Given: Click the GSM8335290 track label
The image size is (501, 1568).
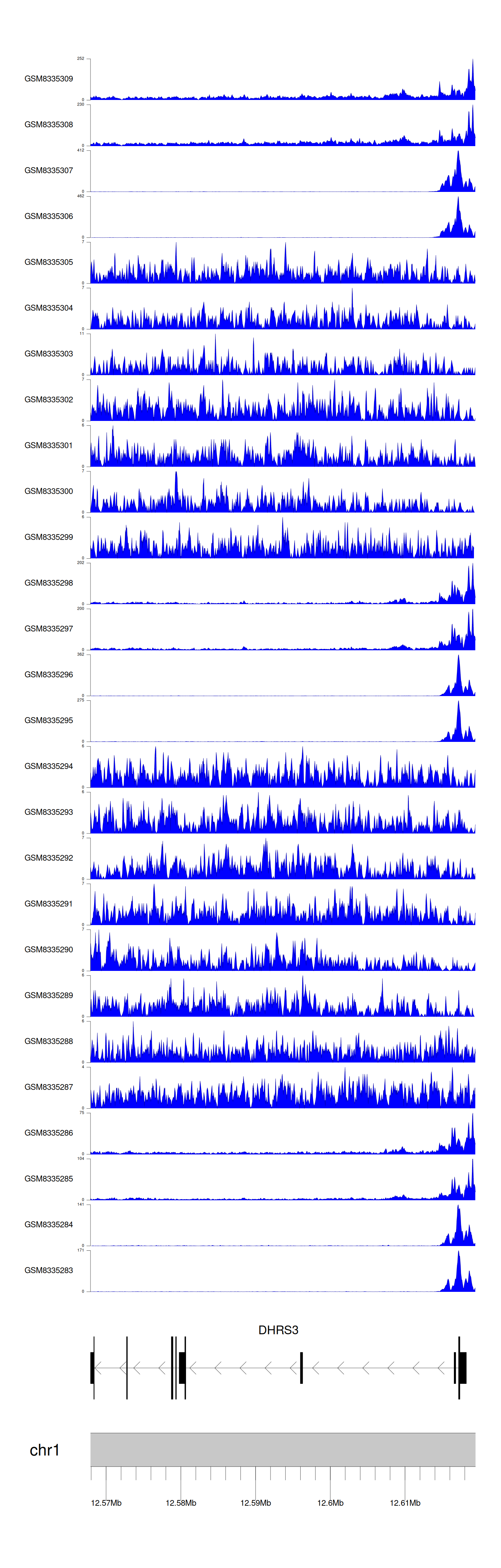Looking at the screenshot, I should tap(49, 949).
